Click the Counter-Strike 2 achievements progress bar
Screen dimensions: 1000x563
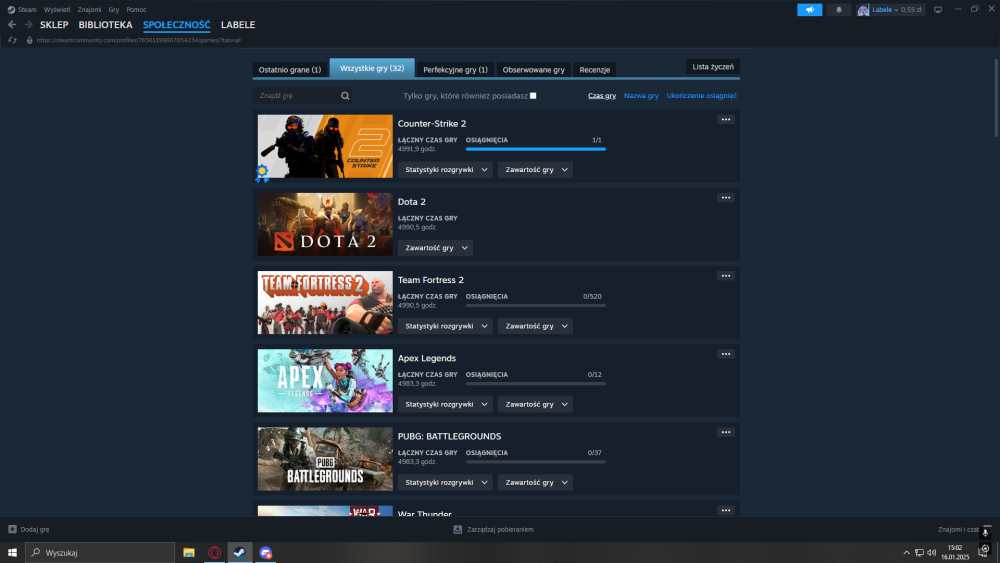coord(536,149)
